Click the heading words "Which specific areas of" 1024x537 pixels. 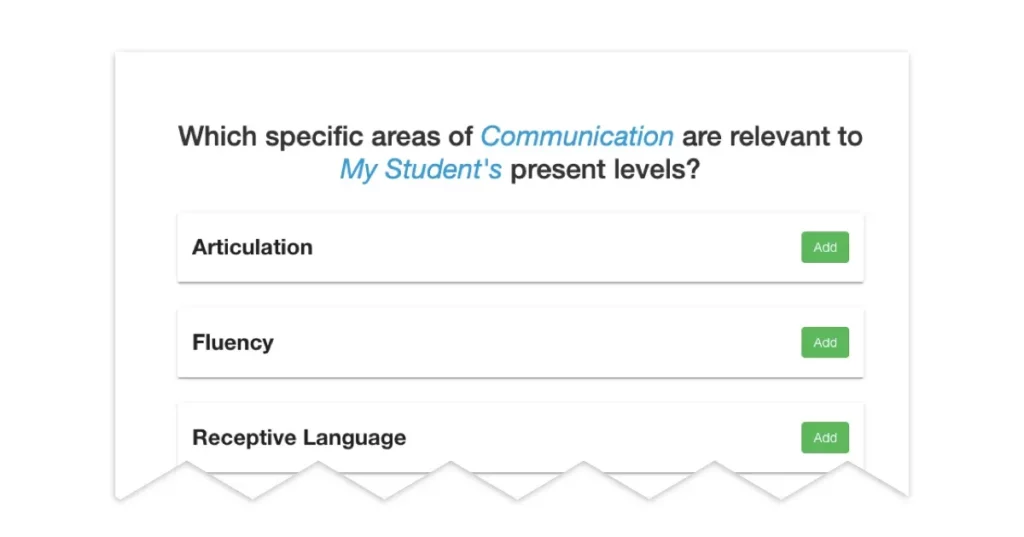click(x=326, y=136)
